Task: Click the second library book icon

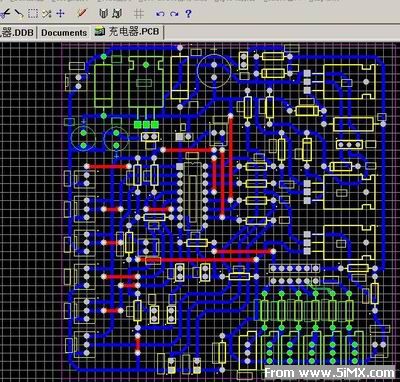Action: pos(117,14)
